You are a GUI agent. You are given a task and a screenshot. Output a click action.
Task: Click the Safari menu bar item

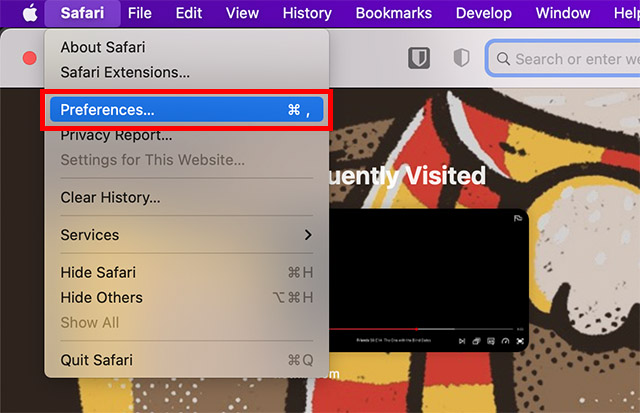tap(82, 13)
